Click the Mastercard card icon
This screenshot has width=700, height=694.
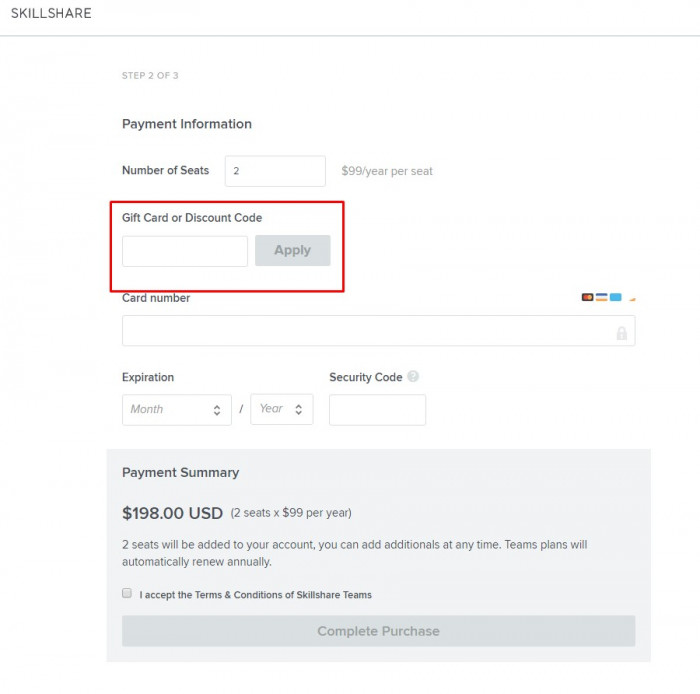[x=588, y=297]
